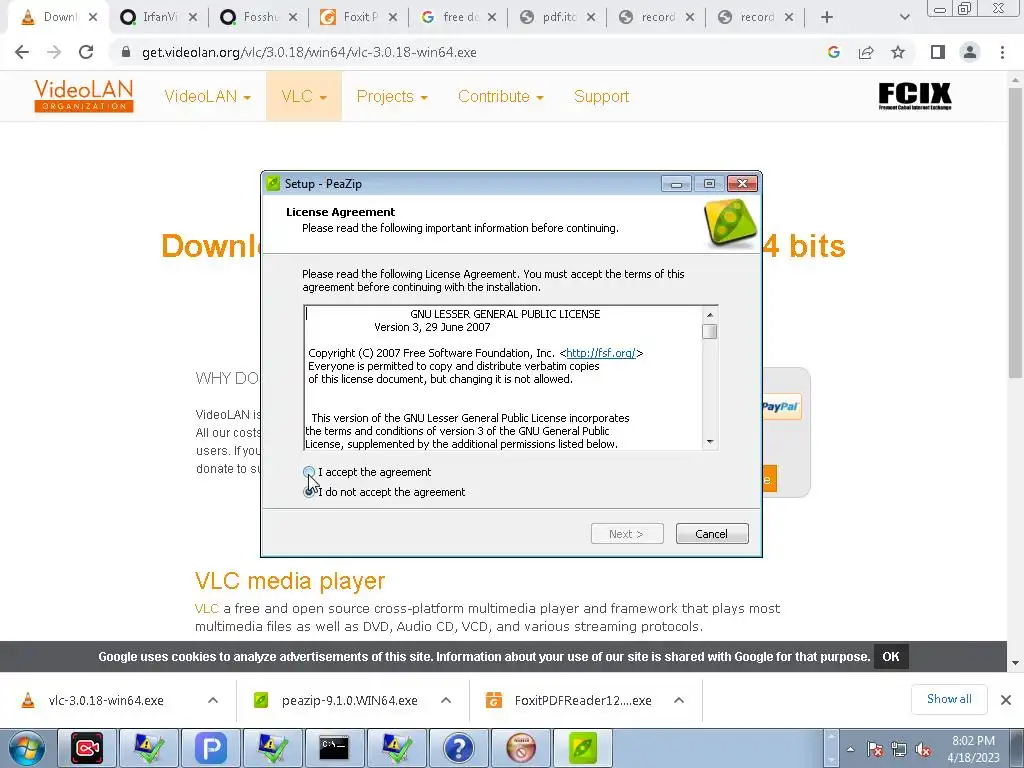Click the browser back arrow

(x=22, y=52)
